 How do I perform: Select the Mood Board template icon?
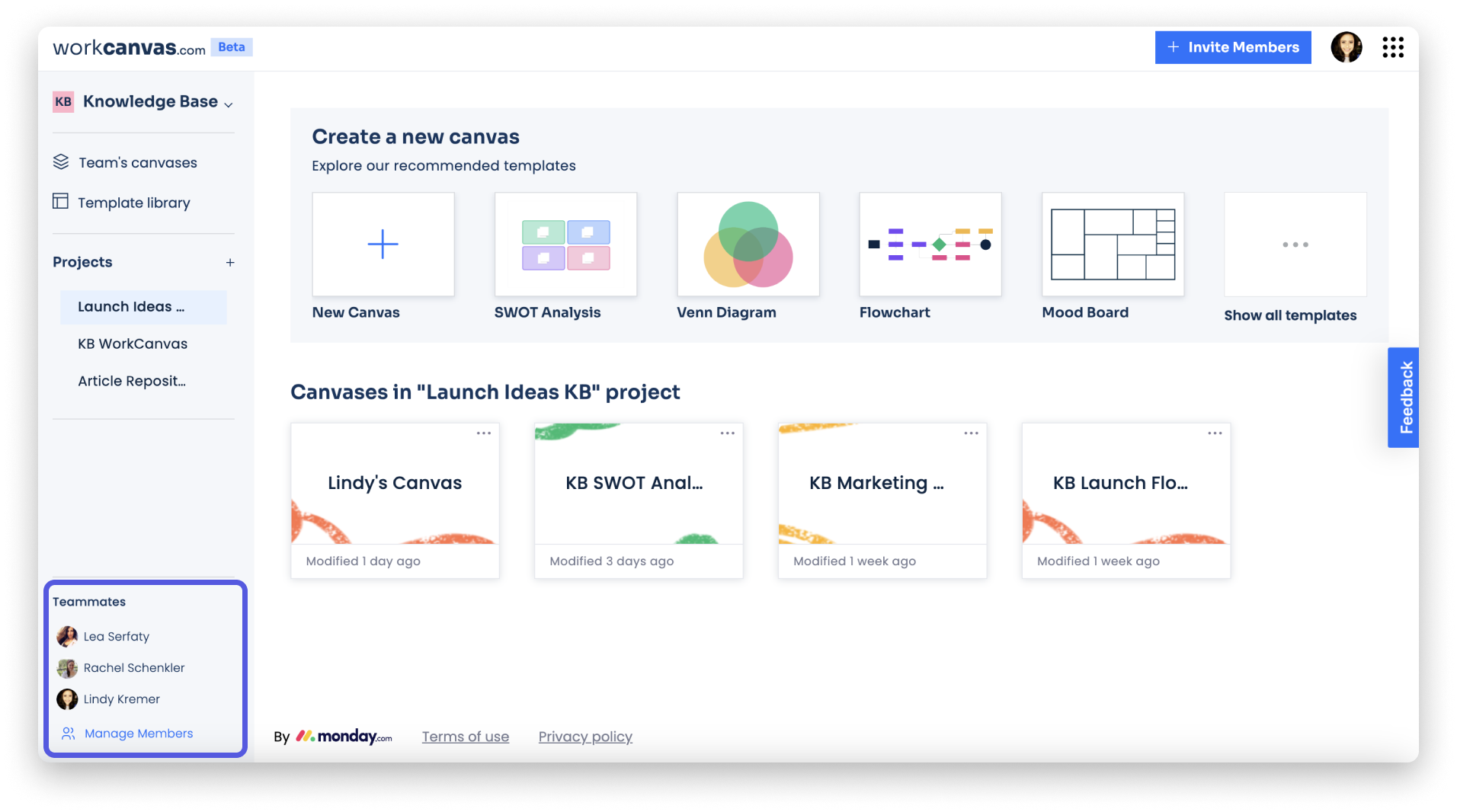pos(1113,244)
